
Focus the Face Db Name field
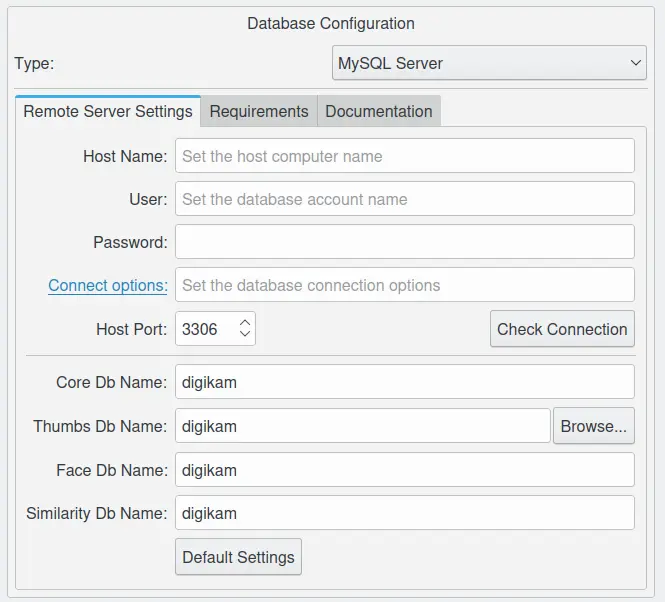405,470
